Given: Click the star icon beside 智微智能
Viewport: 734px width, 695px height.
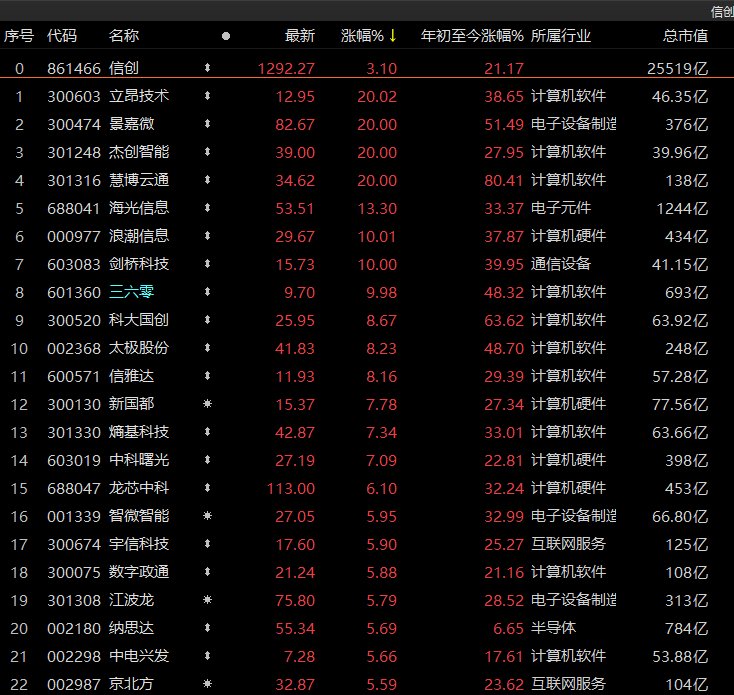Looking at the screenshot, I should click(x=207, y=516).
